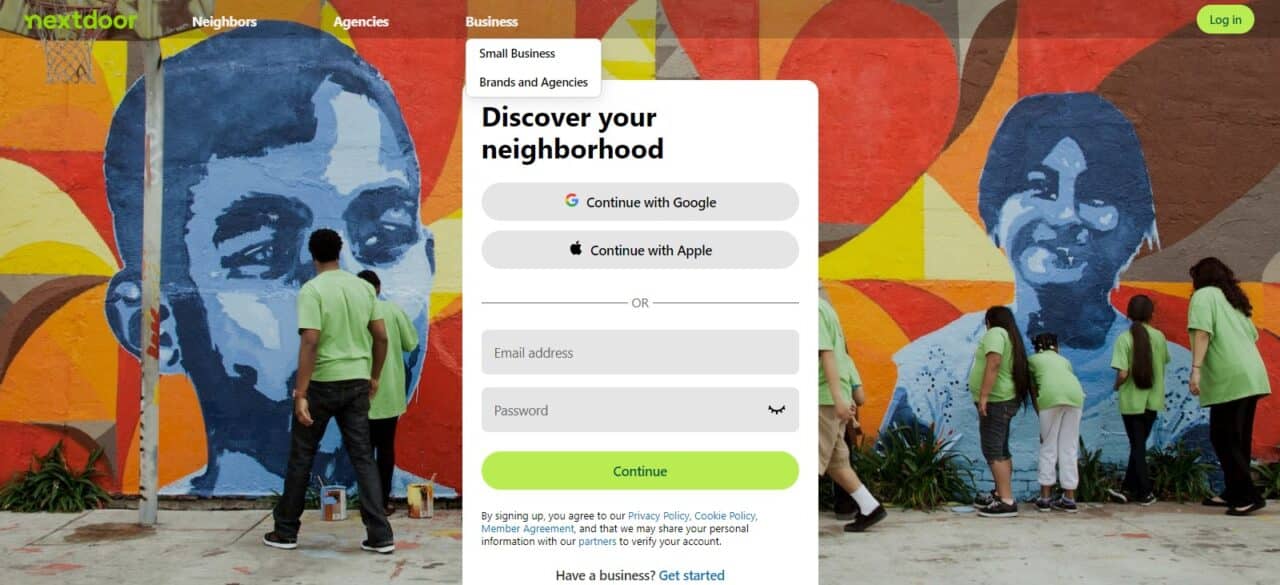Collapse the Business dropdown menu

tap(491, 21)
